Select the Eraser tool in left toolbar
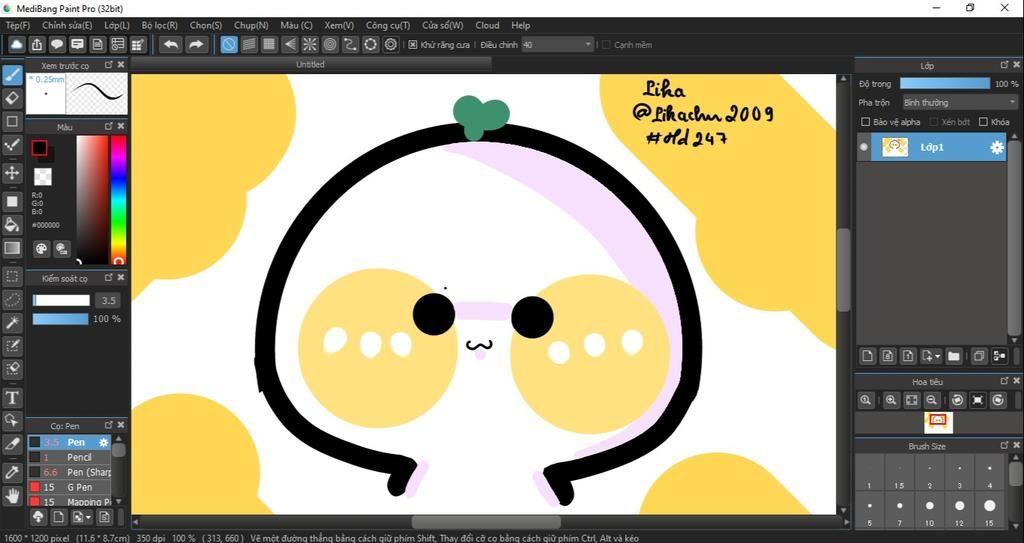Screen dimensions: 1024x543 point(12,98)
